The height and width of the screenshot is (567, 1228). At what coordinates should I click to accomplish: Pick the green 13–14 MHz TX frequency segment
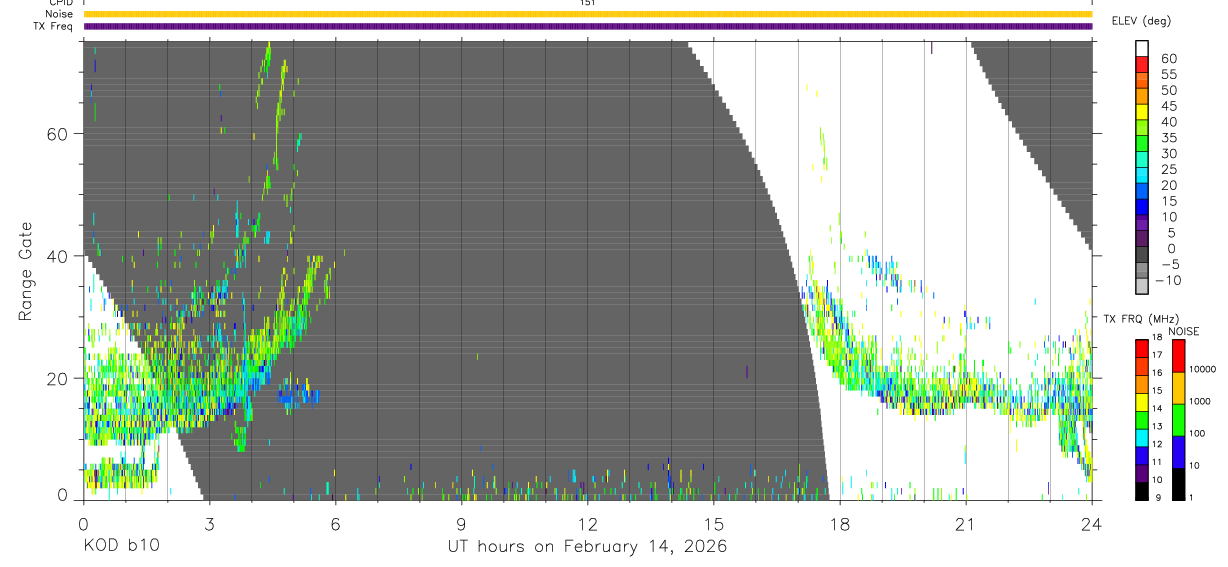[1142, 420]
